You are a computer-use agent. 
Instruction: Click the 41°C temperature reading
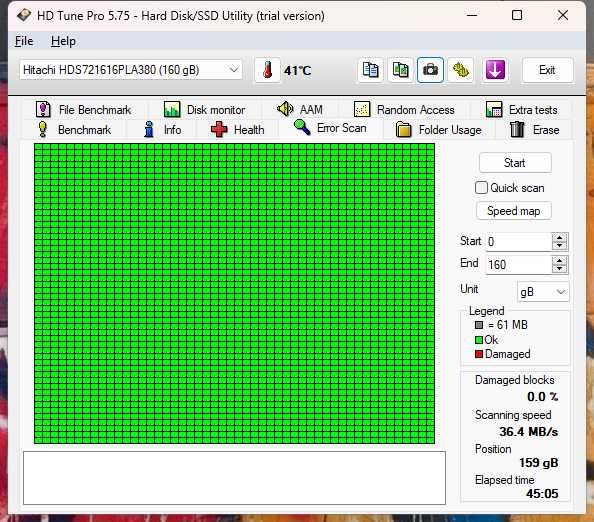[x=298, y=70]
